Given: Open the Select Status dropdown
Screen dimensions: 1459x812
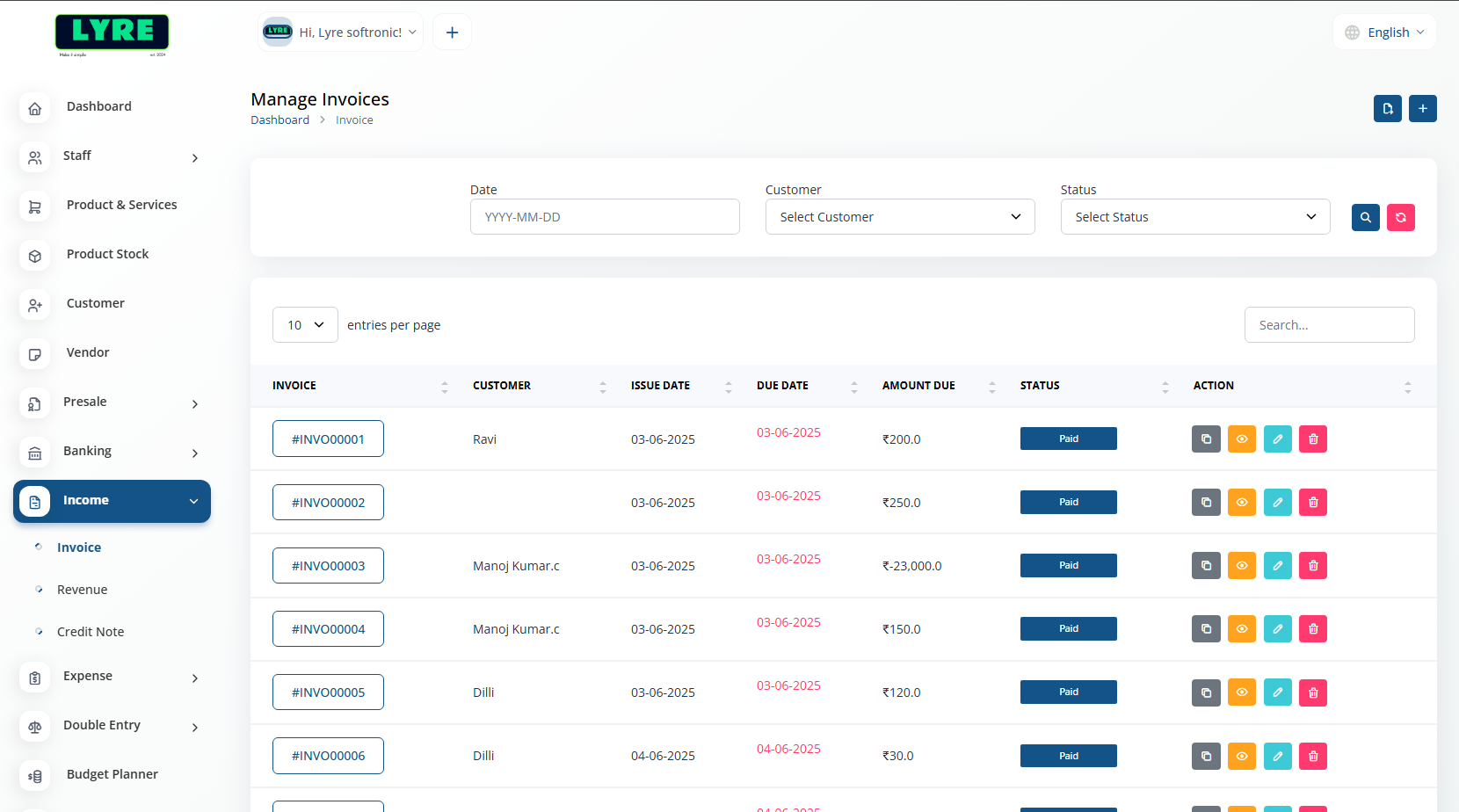Looking at the screenshot, I should click(x=1194, y=217).
